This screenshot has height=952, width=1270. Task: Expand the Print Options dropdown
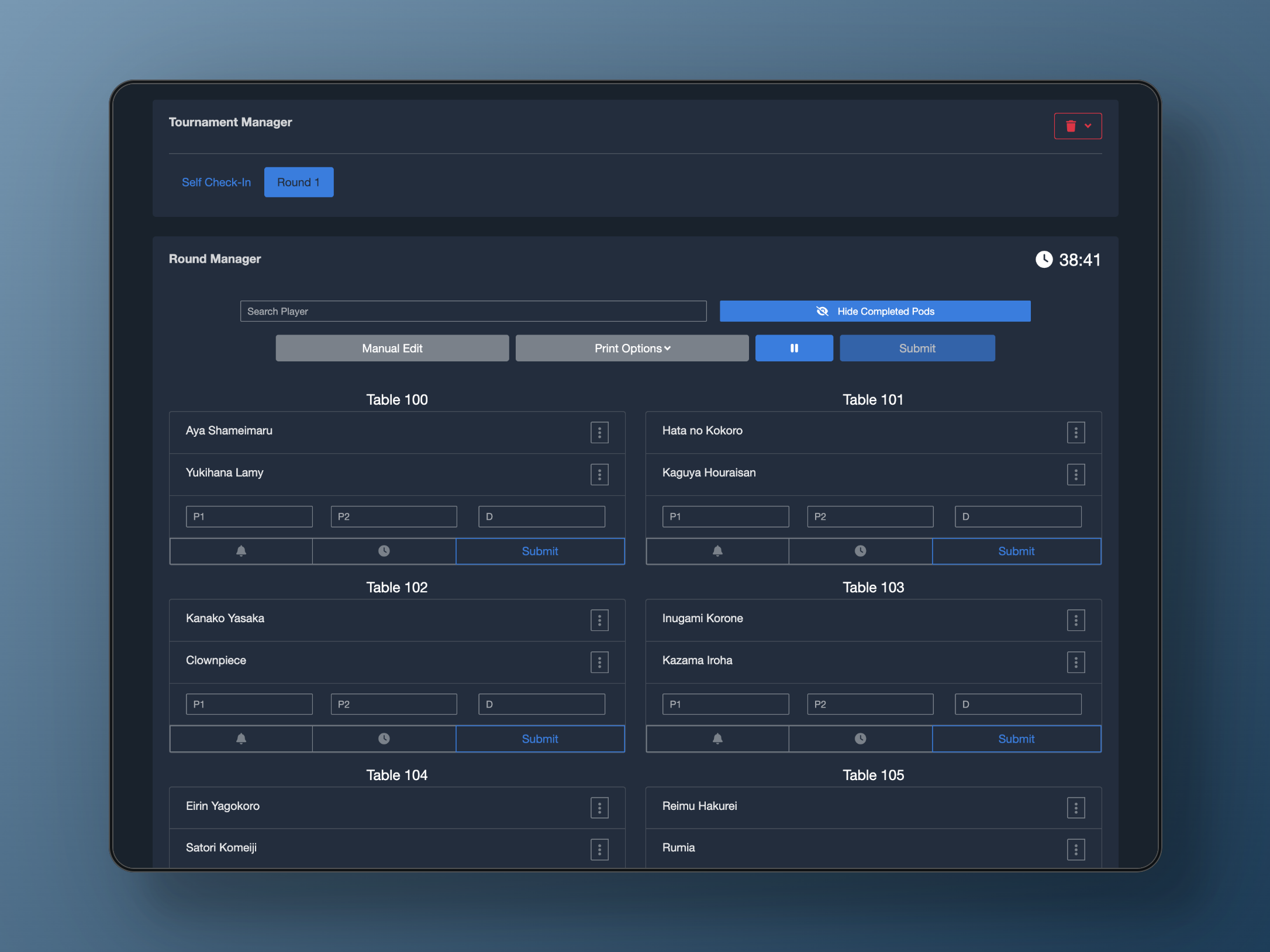click(x=631, y=348)
